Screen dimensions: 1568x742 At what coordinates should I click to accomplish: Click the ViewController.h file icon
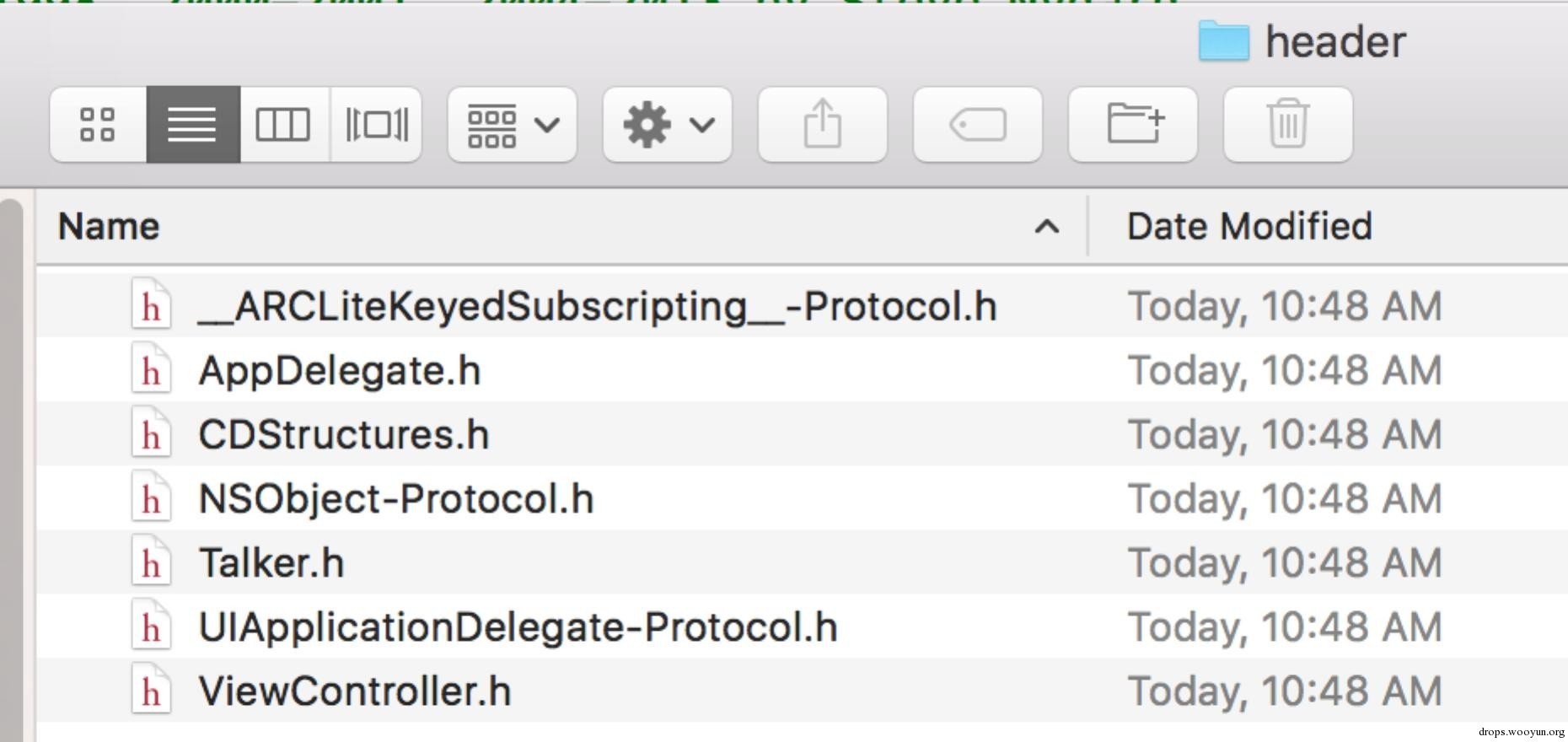click(x=151, y=691)
